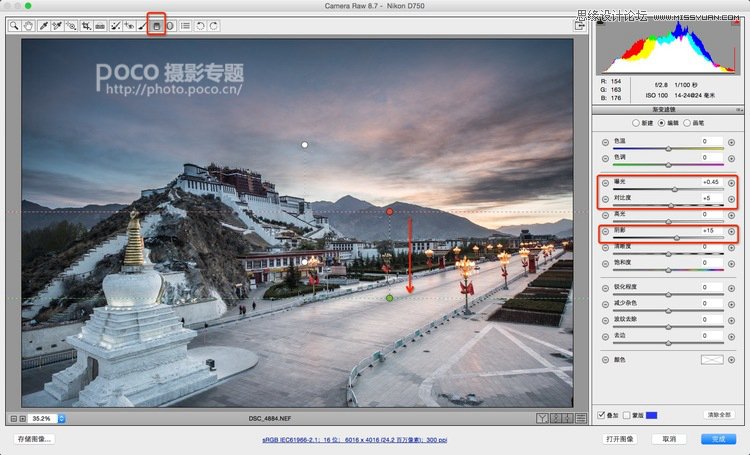Decrease 曝光 with minus button

point(606,183)
